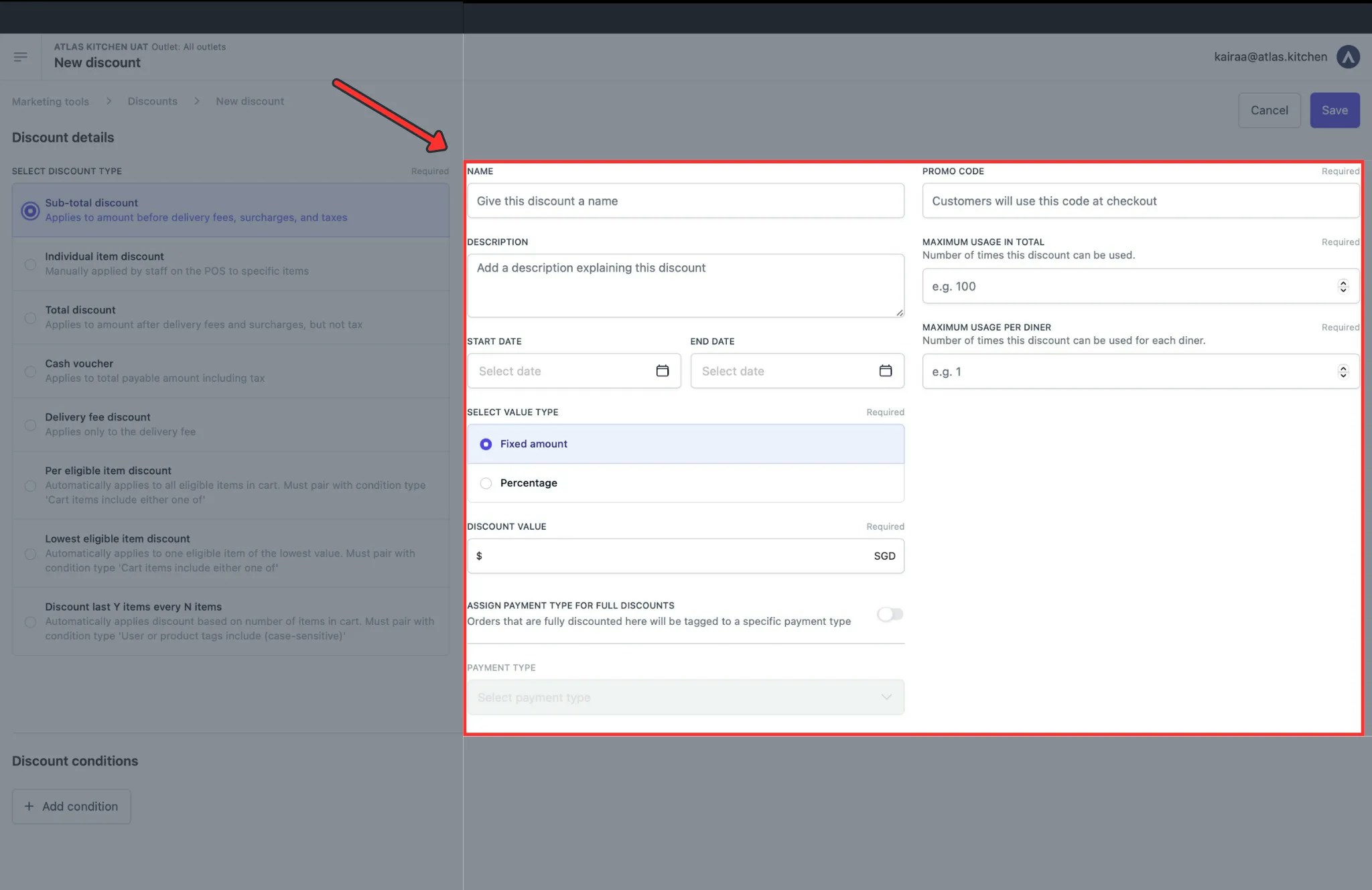Image resolution: width=1372 pixels, height=890 pixels.
Task: Cancel discount creation
Action: [x=1269, y=110]
